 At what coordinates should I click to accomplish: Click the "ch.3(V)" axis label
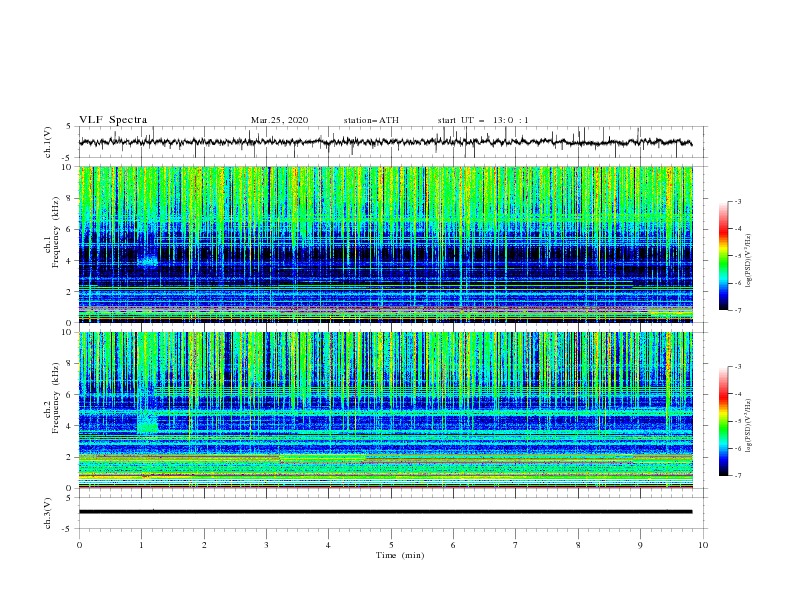pyautogui.click(x=48, y=513)
